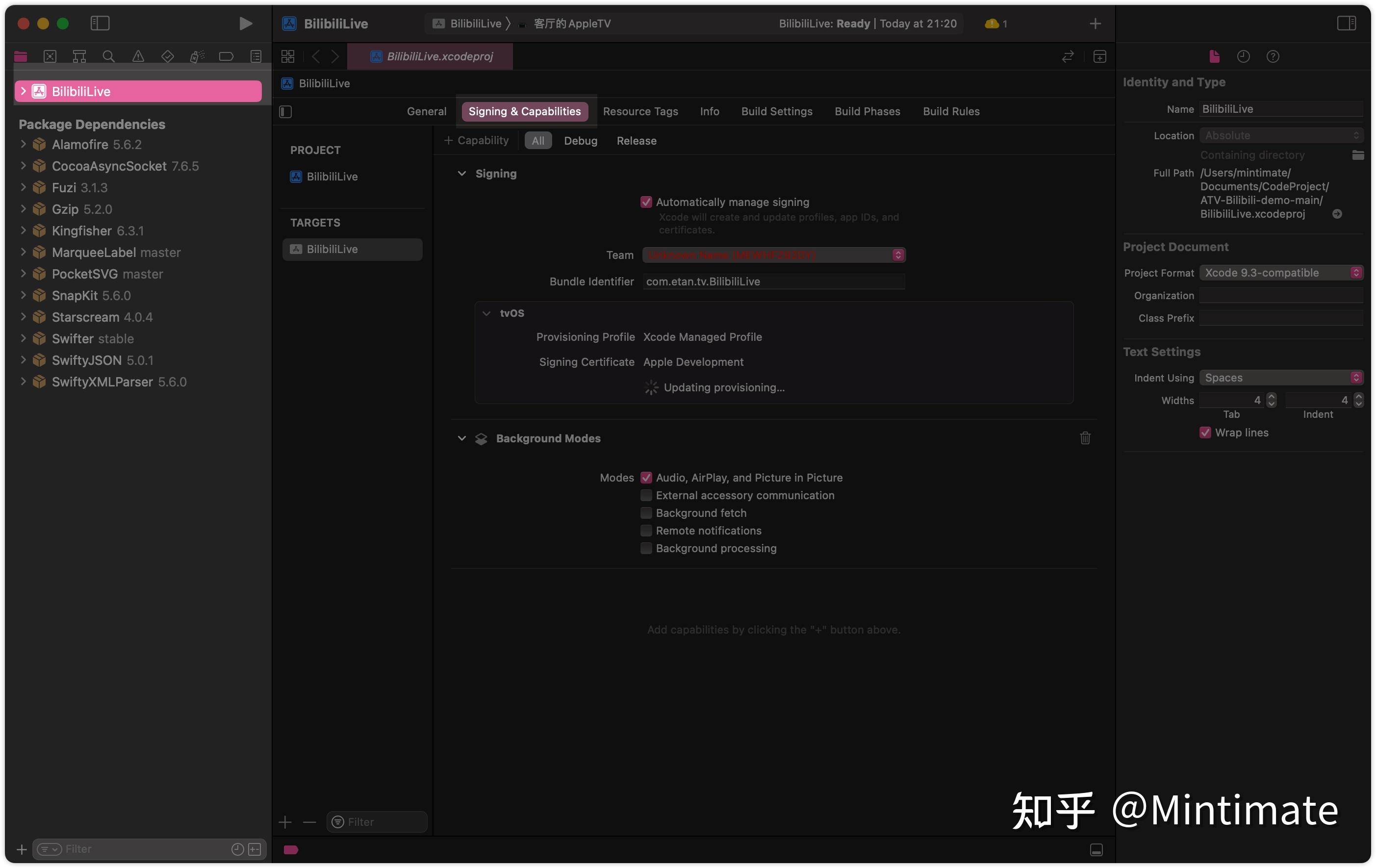Collapse the Signing section

pyautogui.click(x=462, y=174)
